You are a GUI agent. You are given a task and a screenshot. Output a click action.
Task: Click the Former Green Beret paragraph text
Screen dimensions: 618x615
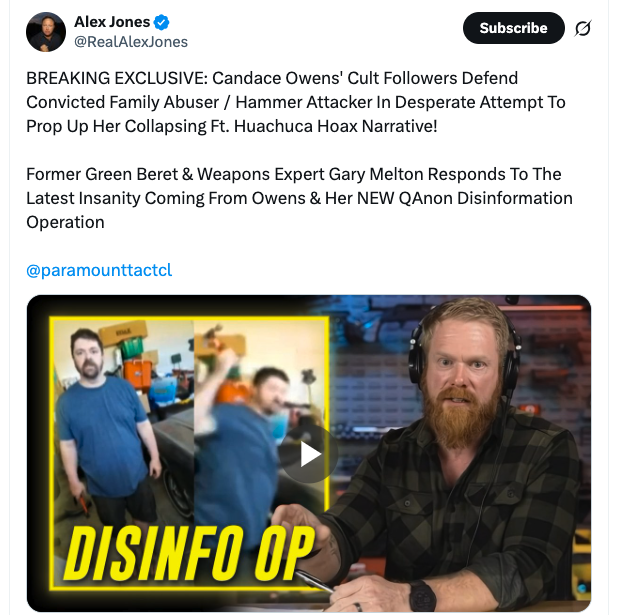pyautogui.click(x=299, y=198)
